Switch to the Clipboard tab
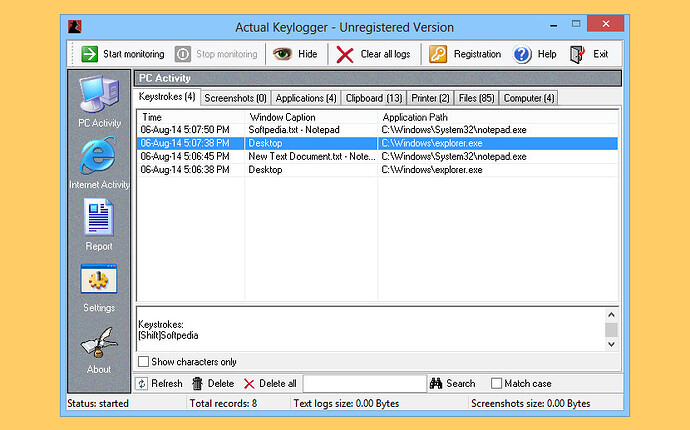This screenshot has width=690, height=430. click(374, 98)
